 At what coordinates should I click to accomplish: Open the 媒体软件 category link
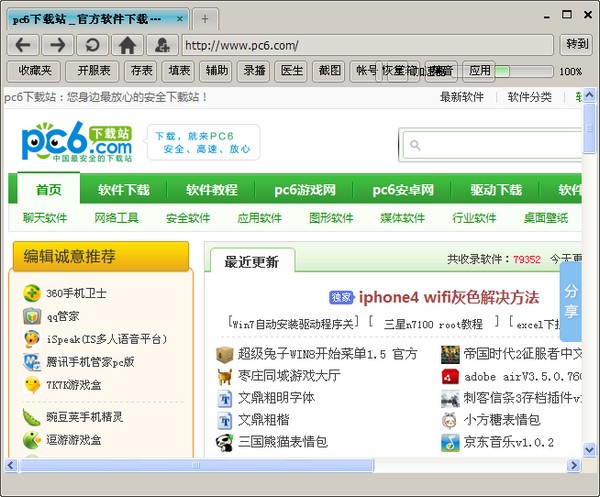403,218
